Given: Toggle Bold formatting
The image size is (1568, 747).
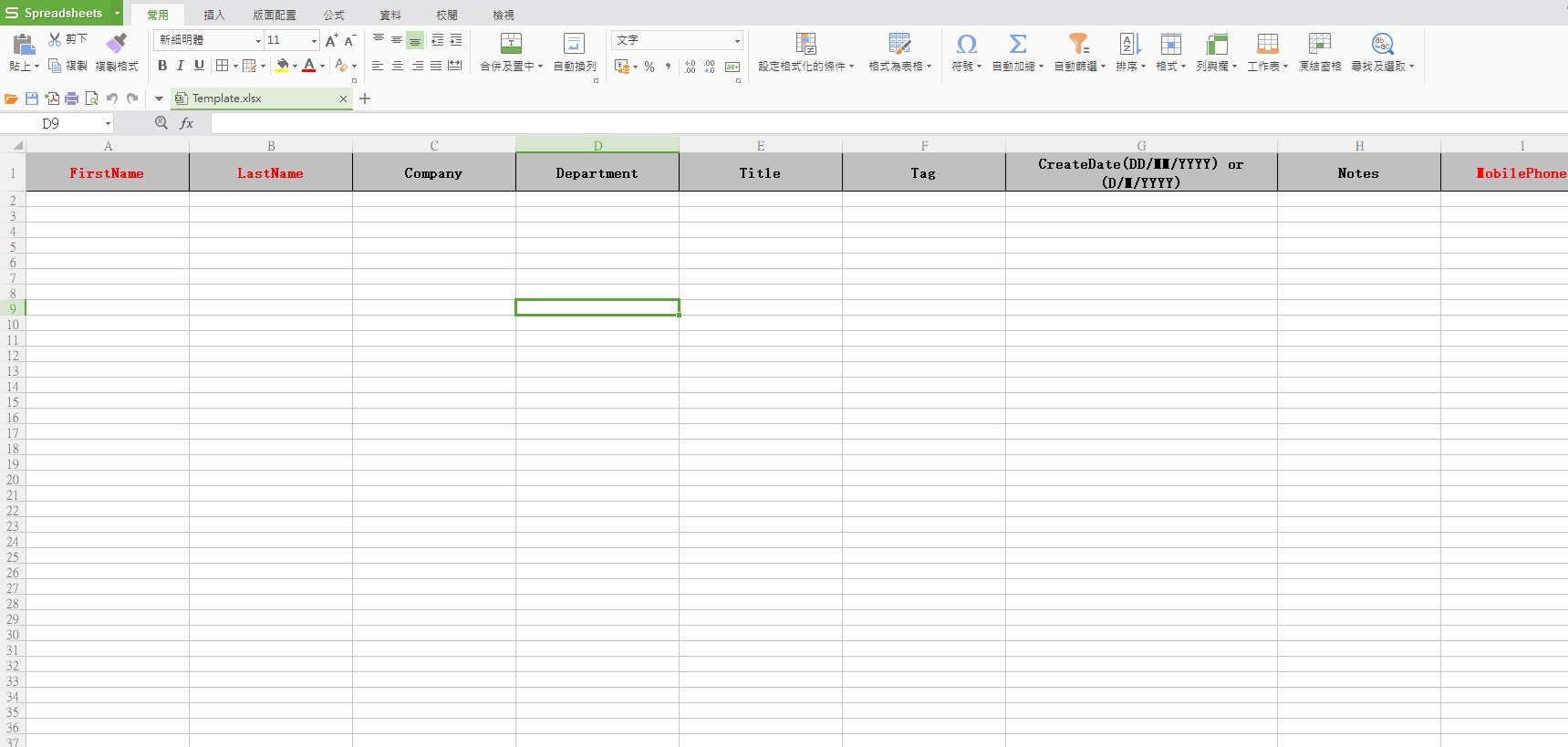Looking at the screenshot, I should click(162, 66).
